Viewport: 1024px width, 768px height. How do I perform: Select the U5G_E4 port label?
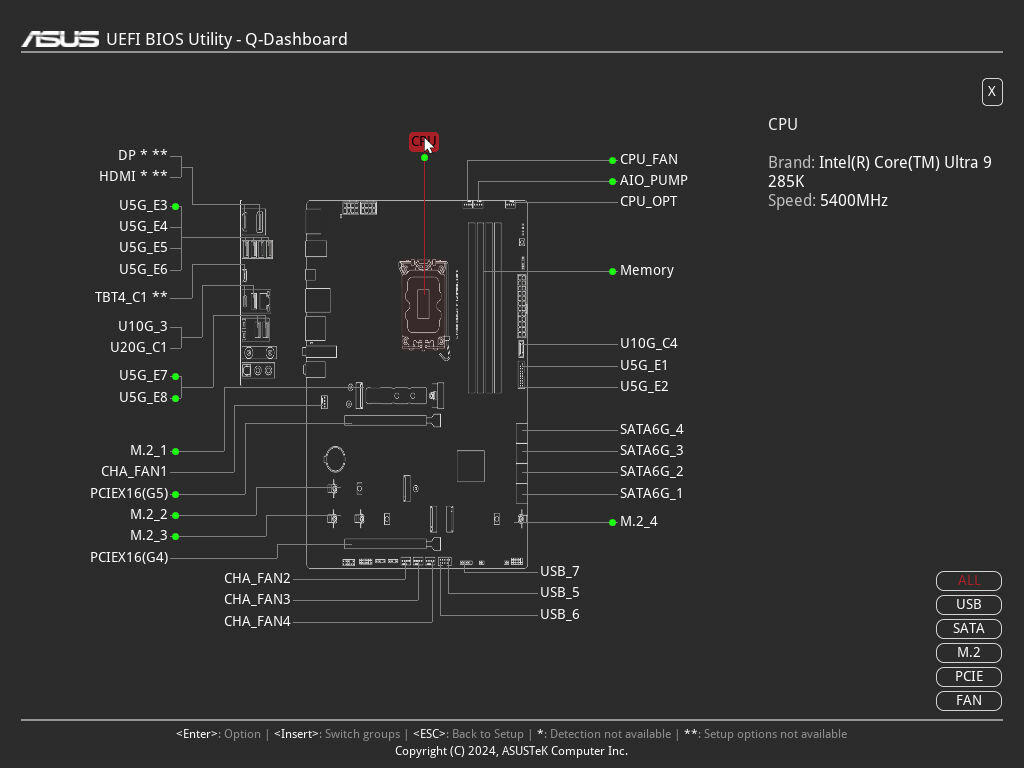[143, 226]
